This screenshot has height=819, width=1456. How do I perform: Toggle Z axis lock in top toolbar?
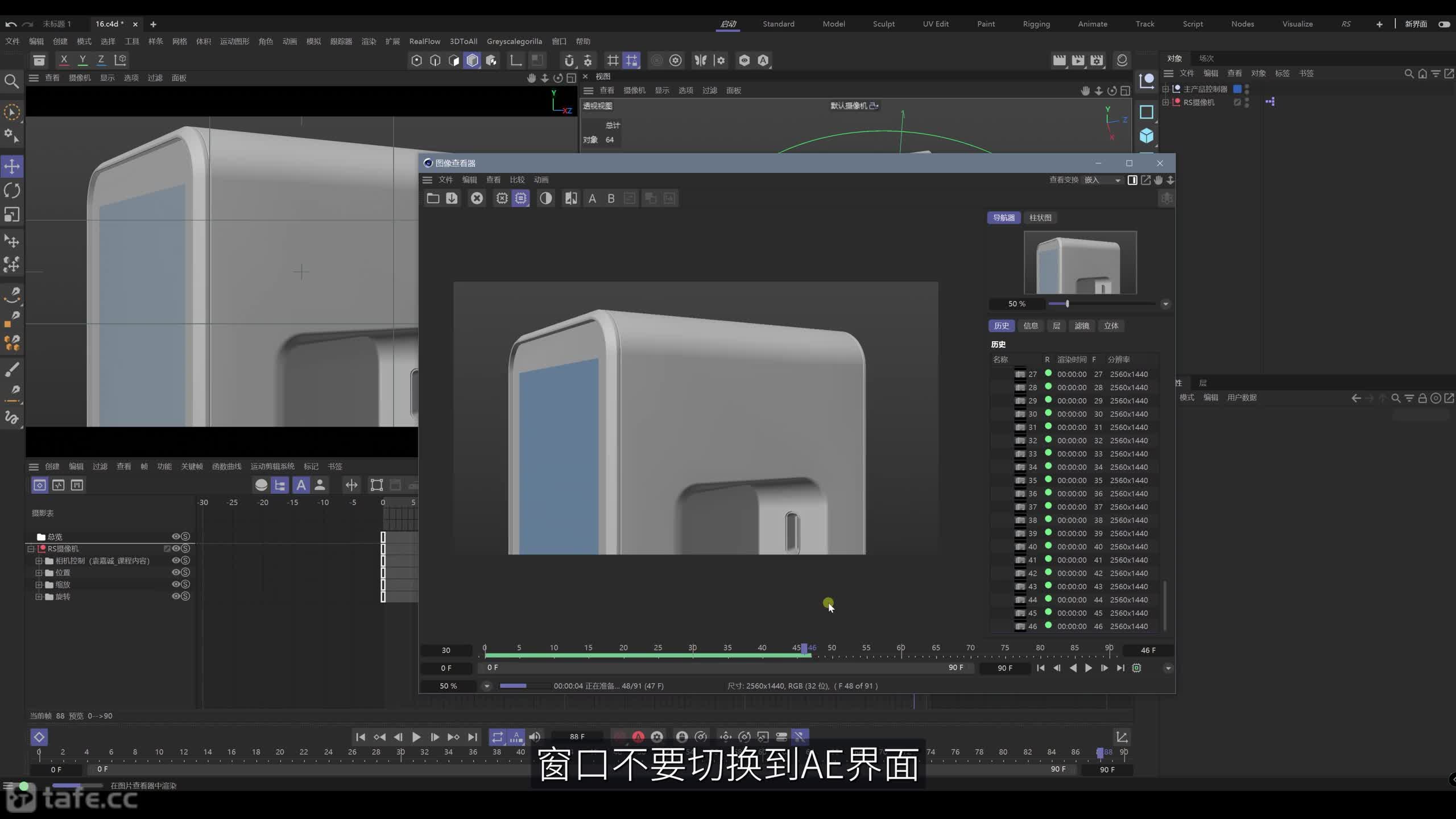101,60
